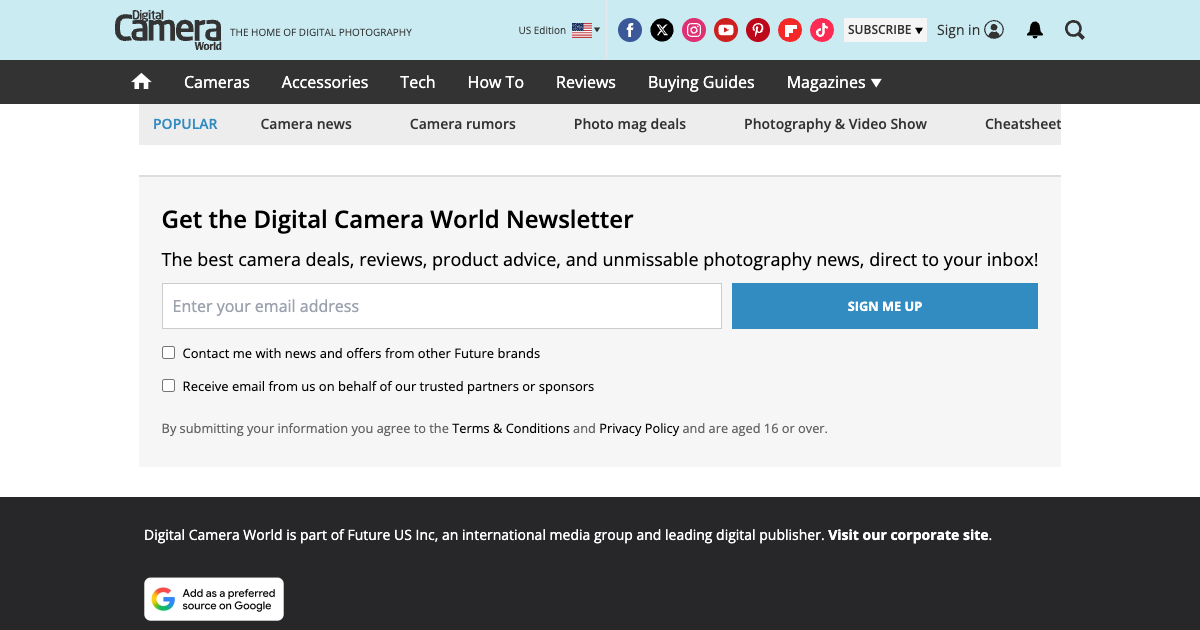Select the home icon in navigation
The height and width of the screenshot is (630, 1200).
pyautogui.click(x=141, y=81)
